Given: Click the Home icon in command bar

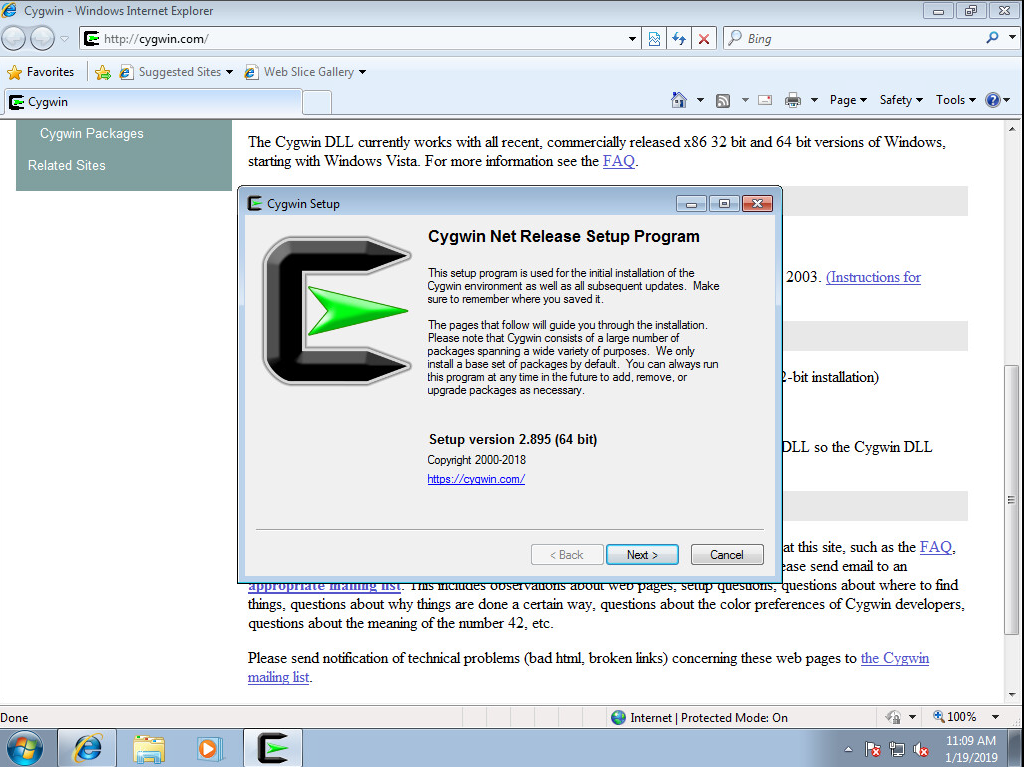Looking at the screenshot, I should coord(679,100).
